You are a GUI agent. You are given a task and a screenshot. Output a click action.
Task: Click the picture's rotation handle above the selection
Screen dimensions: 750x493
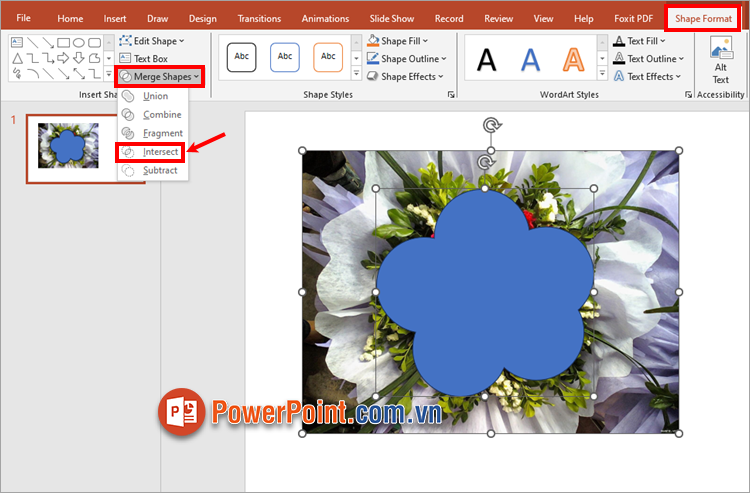click(x=492, y=126)
